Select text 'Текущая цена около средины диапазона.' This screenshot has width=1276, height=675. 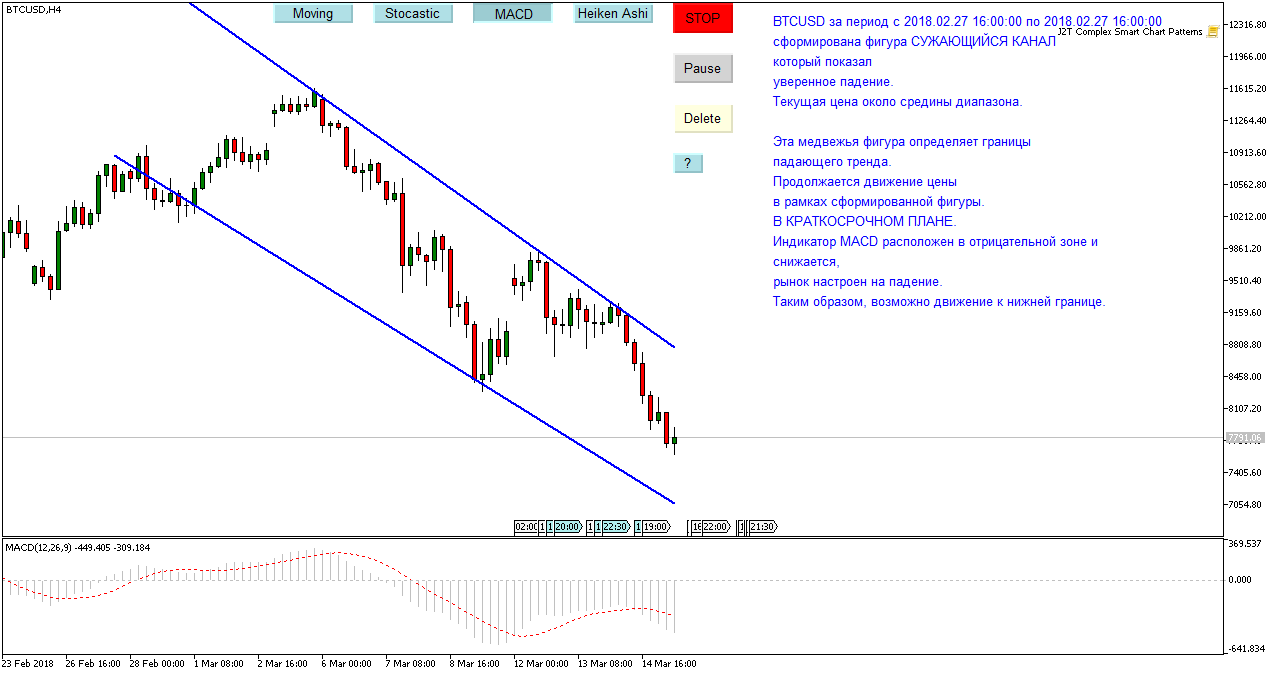click(898, 102)
